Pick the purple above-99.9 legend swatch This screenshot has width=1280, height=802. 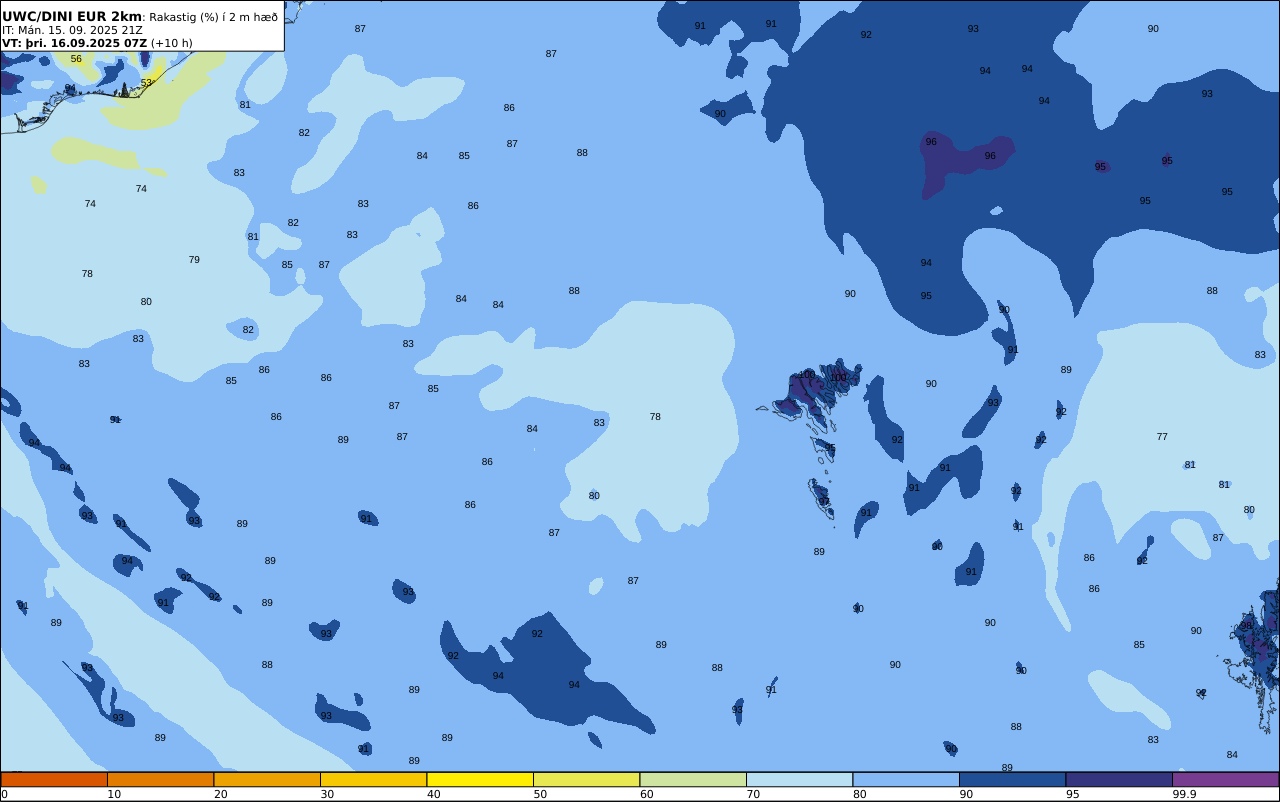(x=1225, y=779)
